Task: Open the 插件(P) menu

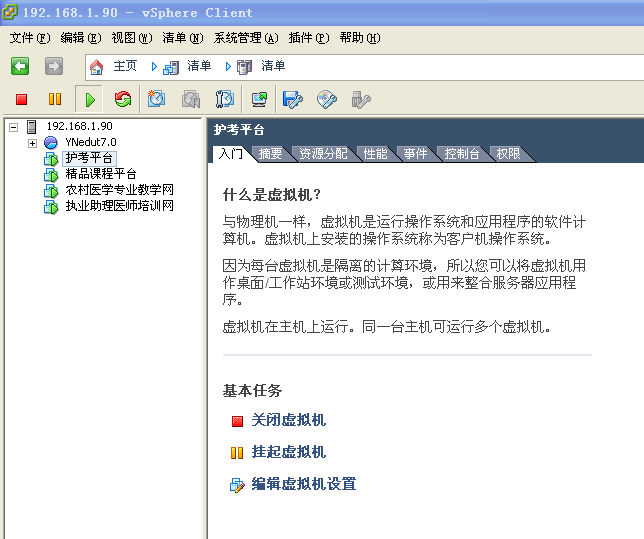Action: (309, 38)
